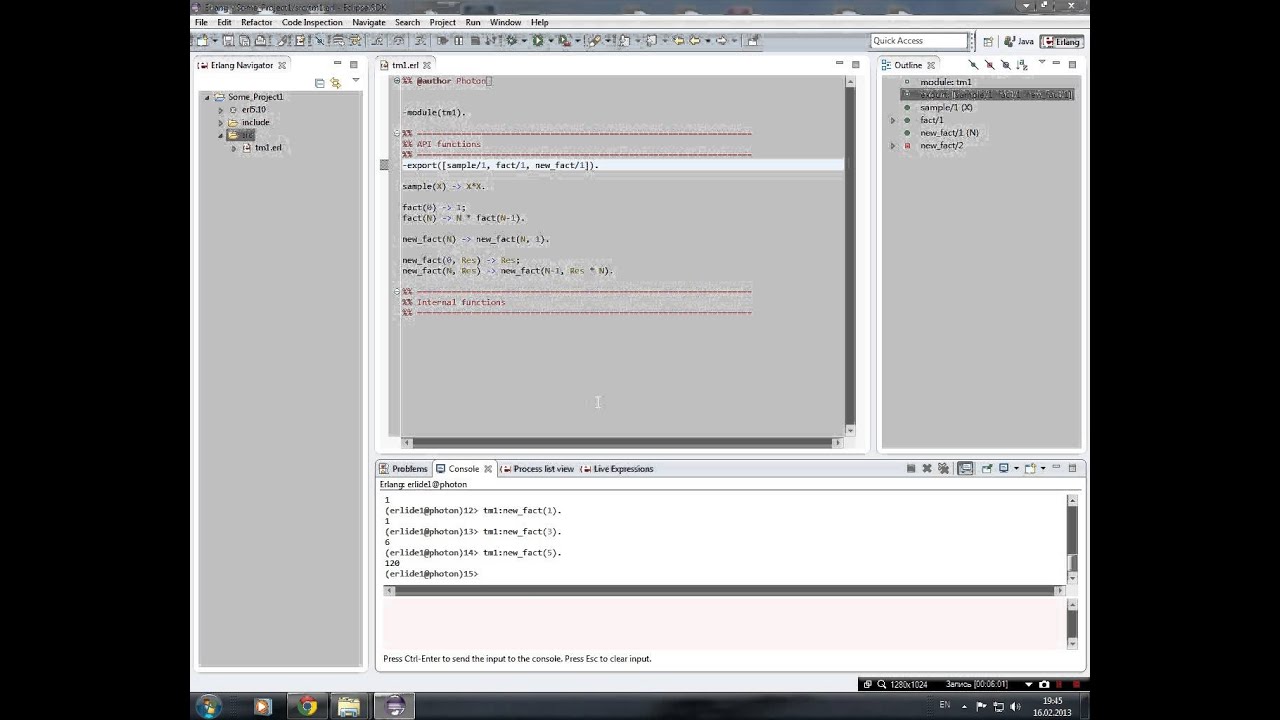The image size is (1280, 720).
Task: Click Link with Editor in Erlang Navigator
Action: [335, 82]
